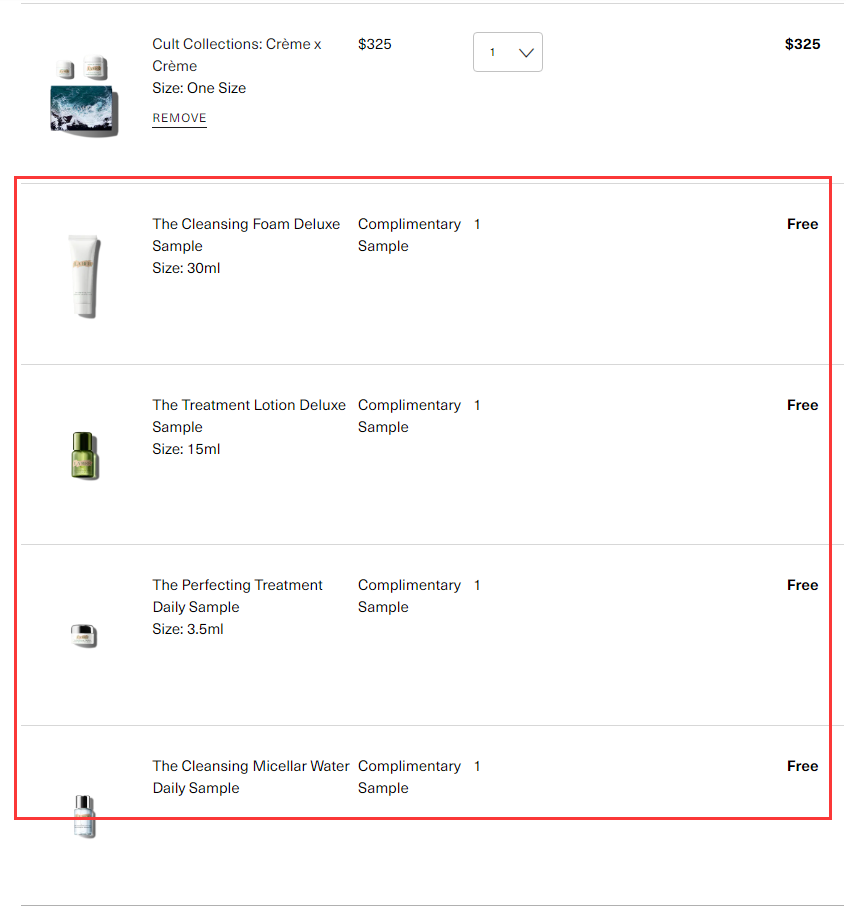
Task: Open the quantity dropdown for Cult Collections
Action: (508, 52)
